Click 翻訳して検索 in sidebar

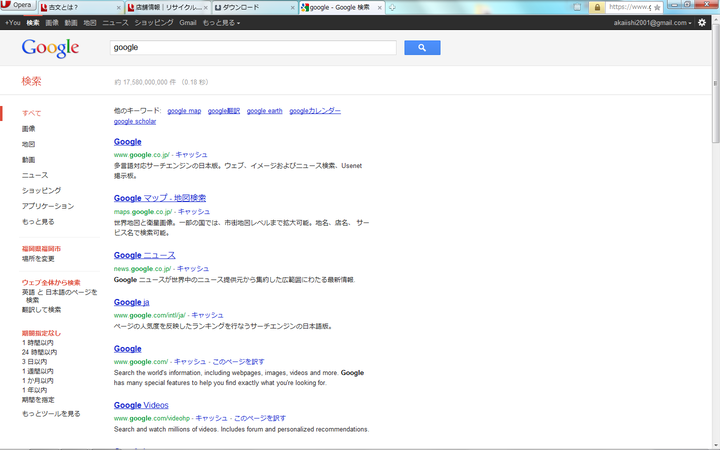click(x=41, y=309)
